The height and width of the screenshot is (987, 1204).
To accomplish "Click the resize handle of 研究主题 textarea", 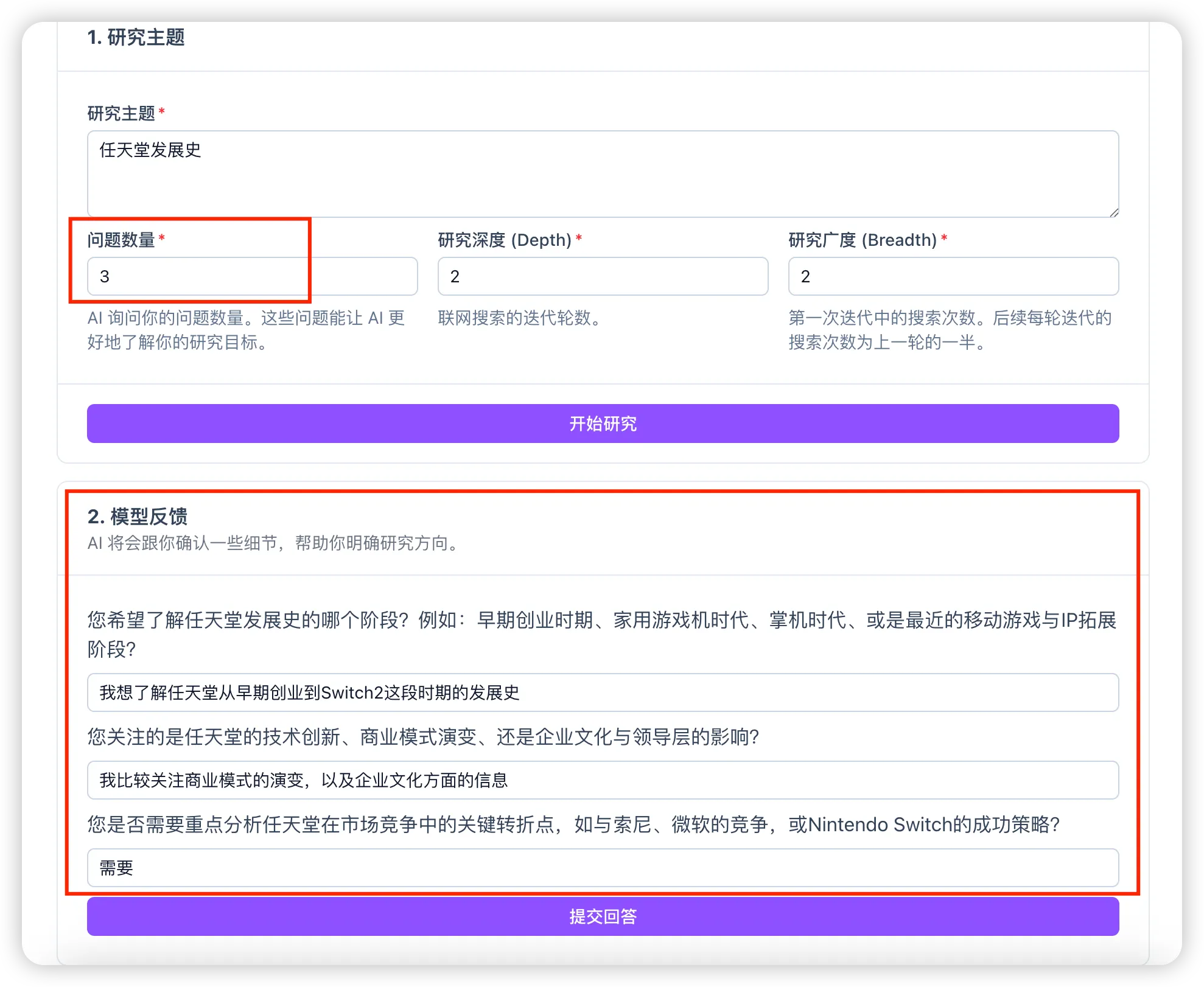I will pos(1113,212).
